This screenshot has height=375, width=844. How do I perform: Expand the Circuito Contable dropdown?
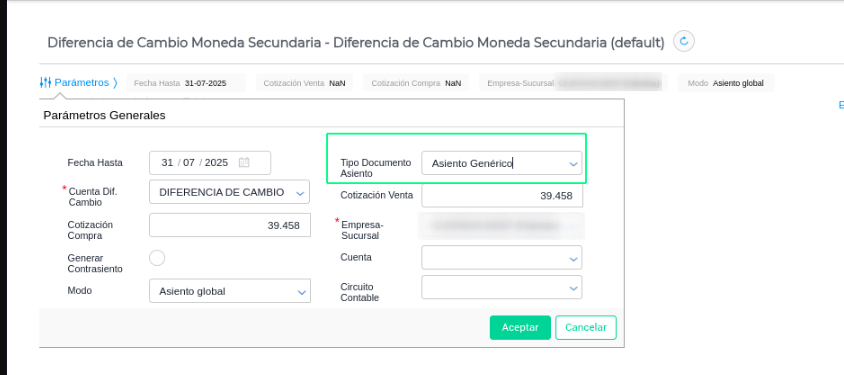point(573,289)
